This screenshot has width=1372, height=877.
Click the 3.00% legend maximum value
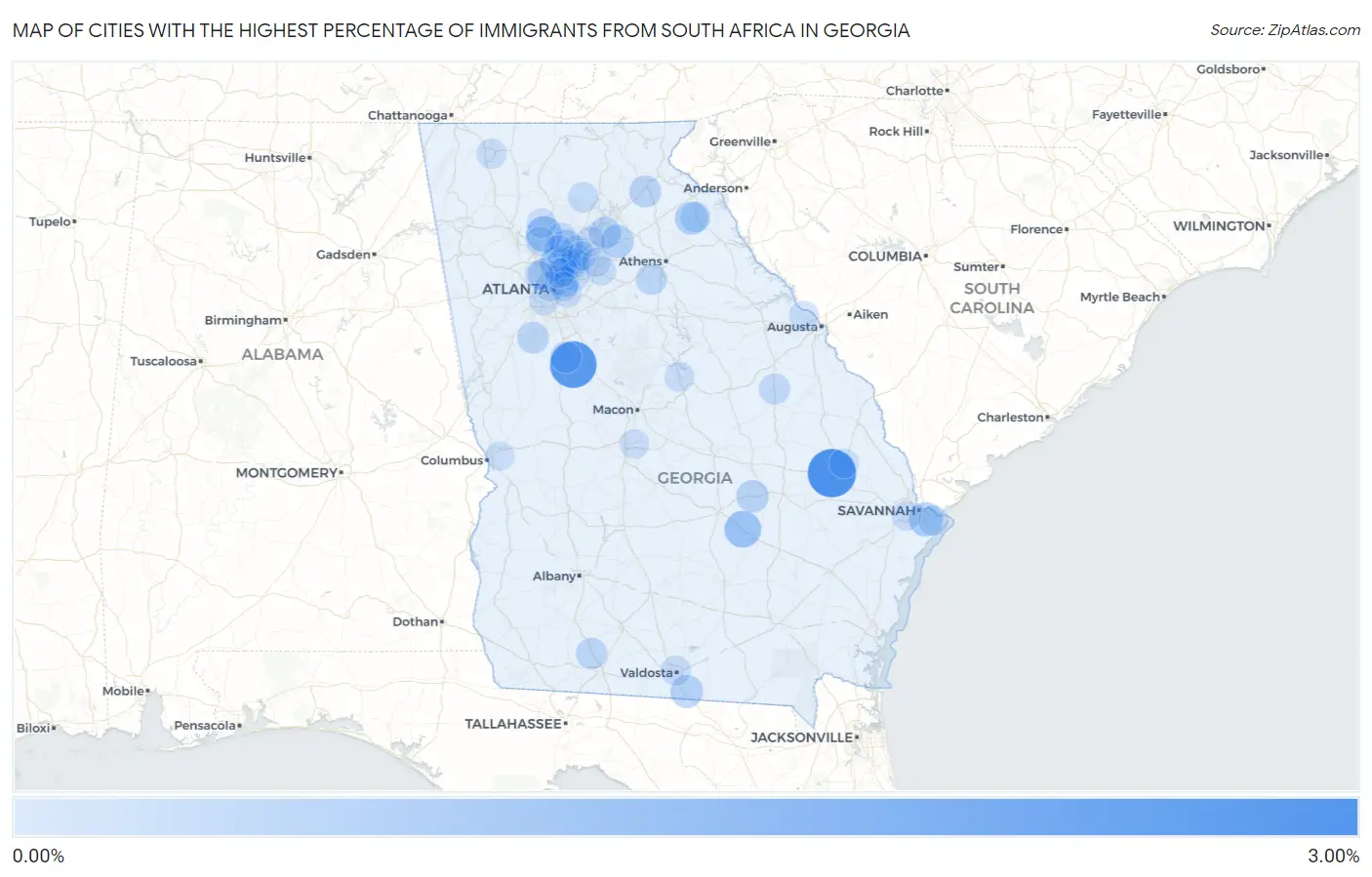pos(1333,857)
